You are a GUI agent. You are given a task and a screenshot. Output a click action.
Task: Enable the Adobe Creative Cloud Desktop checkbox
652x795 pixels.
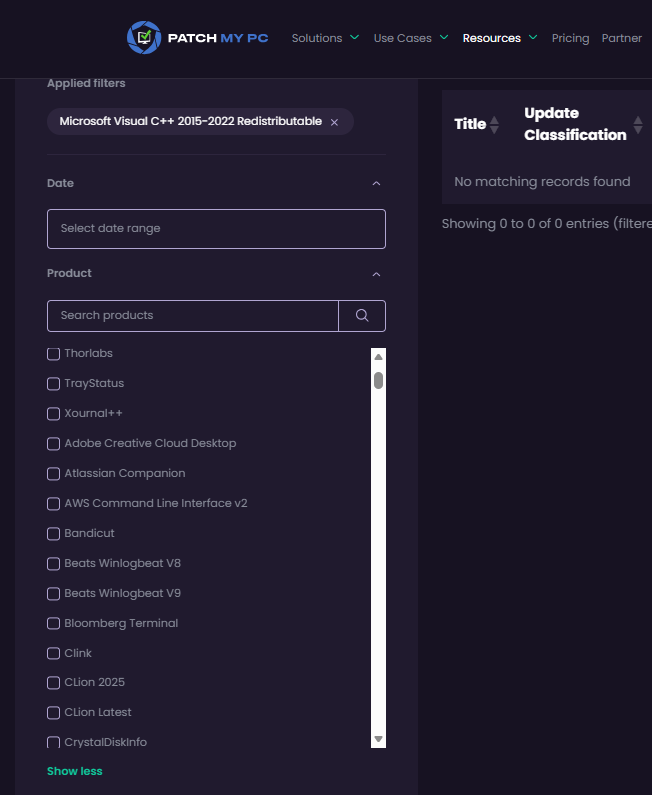pyautogui.click(x=54, y=444)
